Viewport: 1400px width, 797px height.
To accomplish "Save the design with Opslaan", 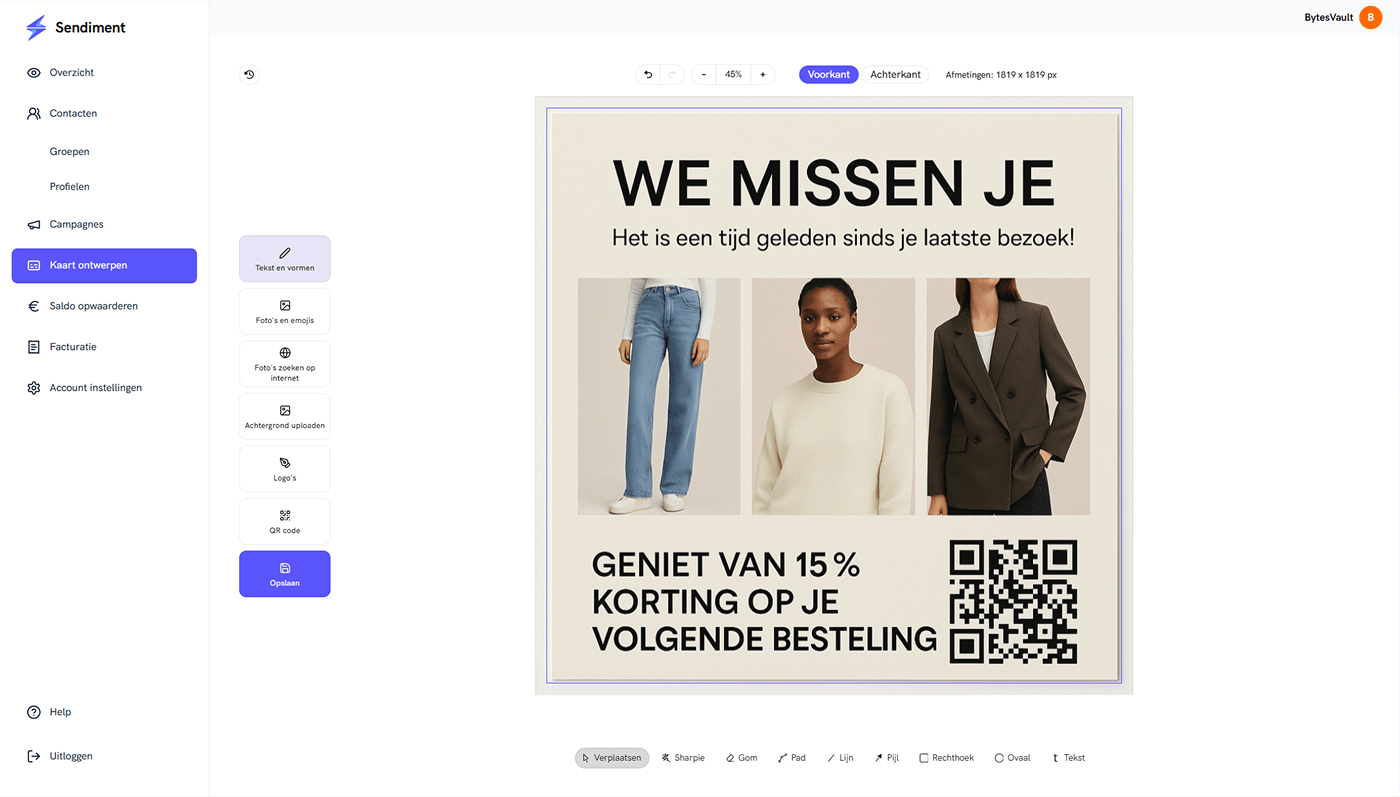I will pyautogui.click(x=285, y=574).
